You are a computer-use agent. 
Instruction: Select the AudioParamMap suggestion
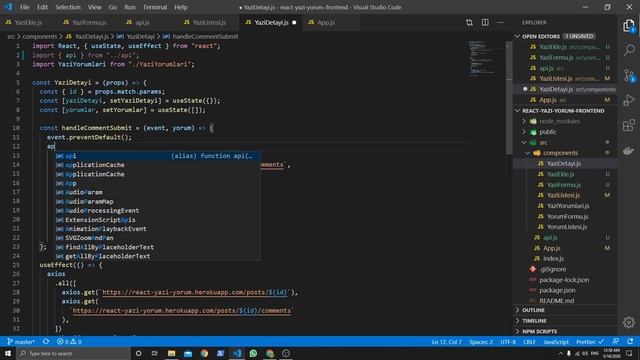coord(158,202)
